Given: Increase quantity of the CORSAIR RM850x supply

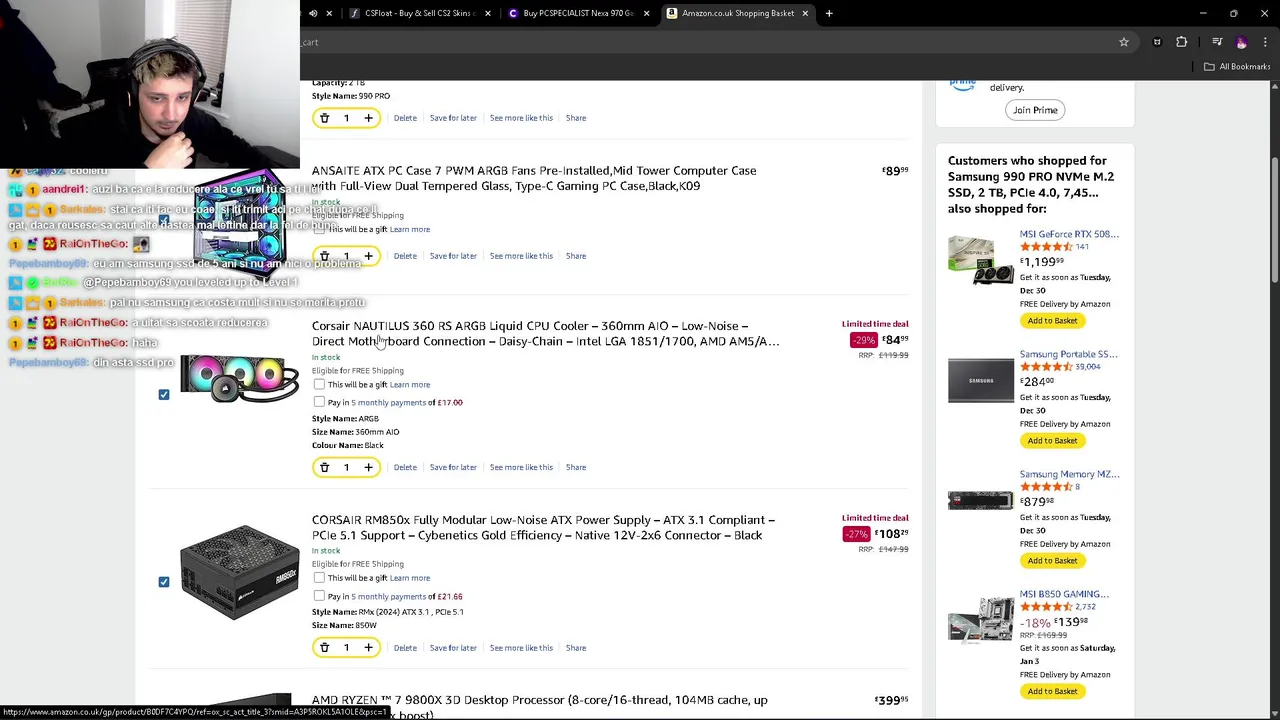Looking at the screenshot, I should [368, 648].
